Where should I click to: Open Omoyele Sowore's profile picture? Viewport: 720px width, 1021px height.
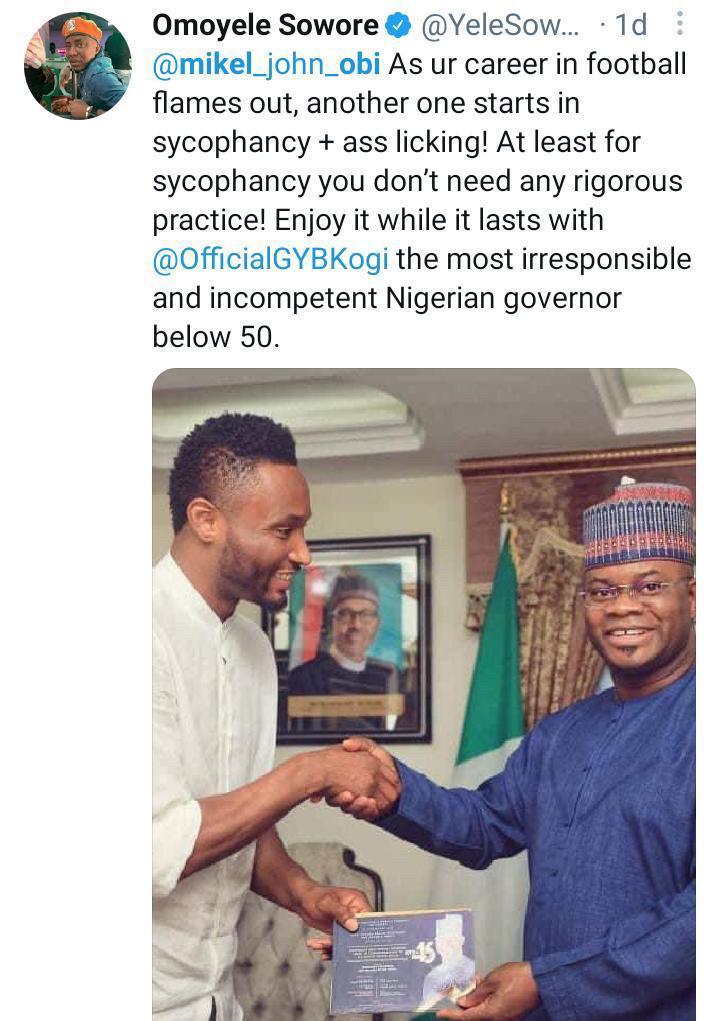tap(77, 66)
